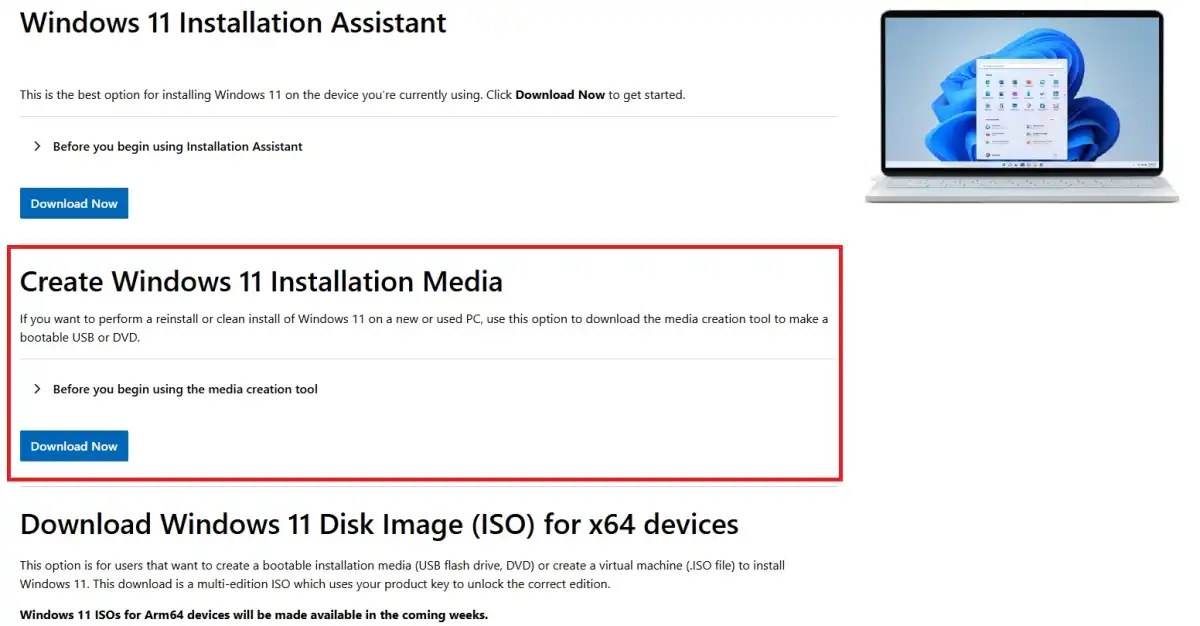Image resolution: width=1200 pixels, height=626 pixels.
Task: Click Download Now under Windows 11 Installation Assistant
Action: click(x=73, y=203)
